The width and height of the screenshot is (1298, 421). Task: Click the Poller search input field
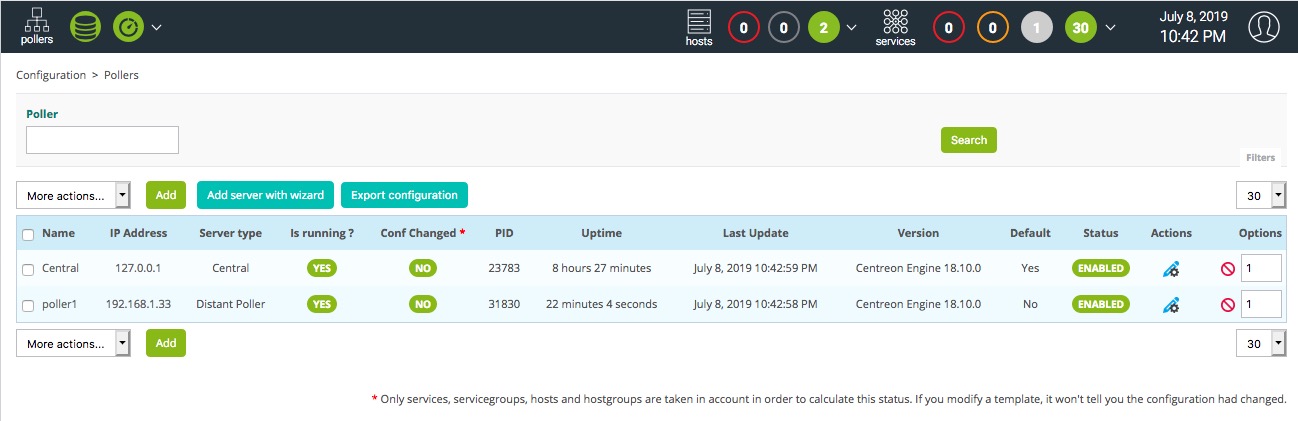(x=102, y=140)
